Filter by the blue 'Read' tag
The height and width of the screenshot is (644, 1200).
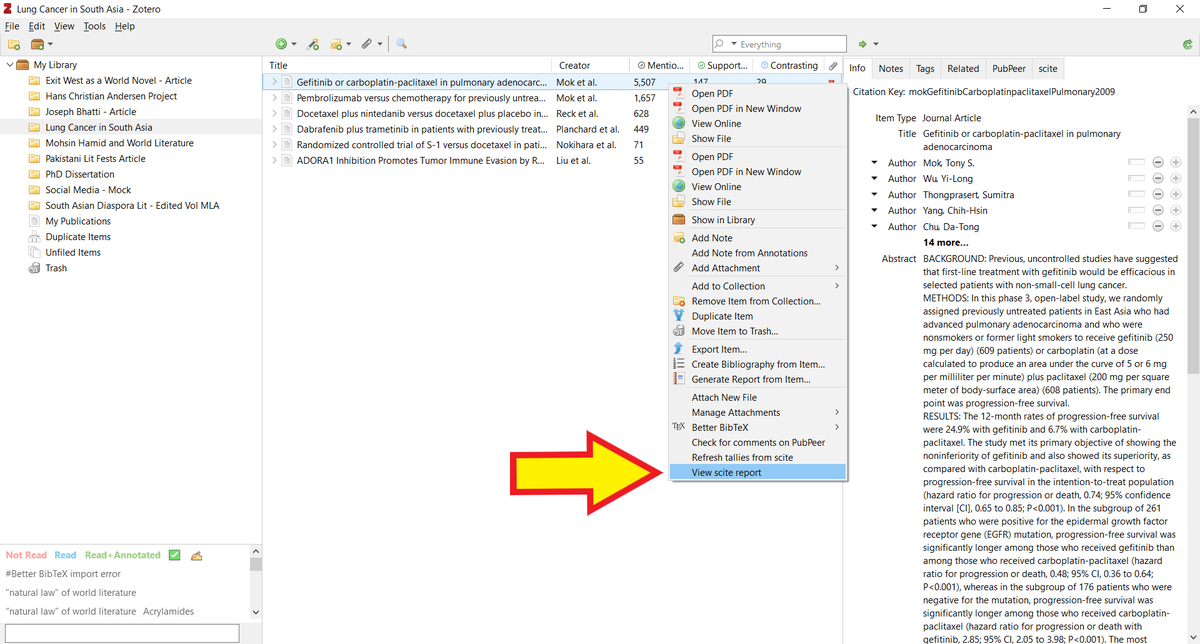[65, 555]
